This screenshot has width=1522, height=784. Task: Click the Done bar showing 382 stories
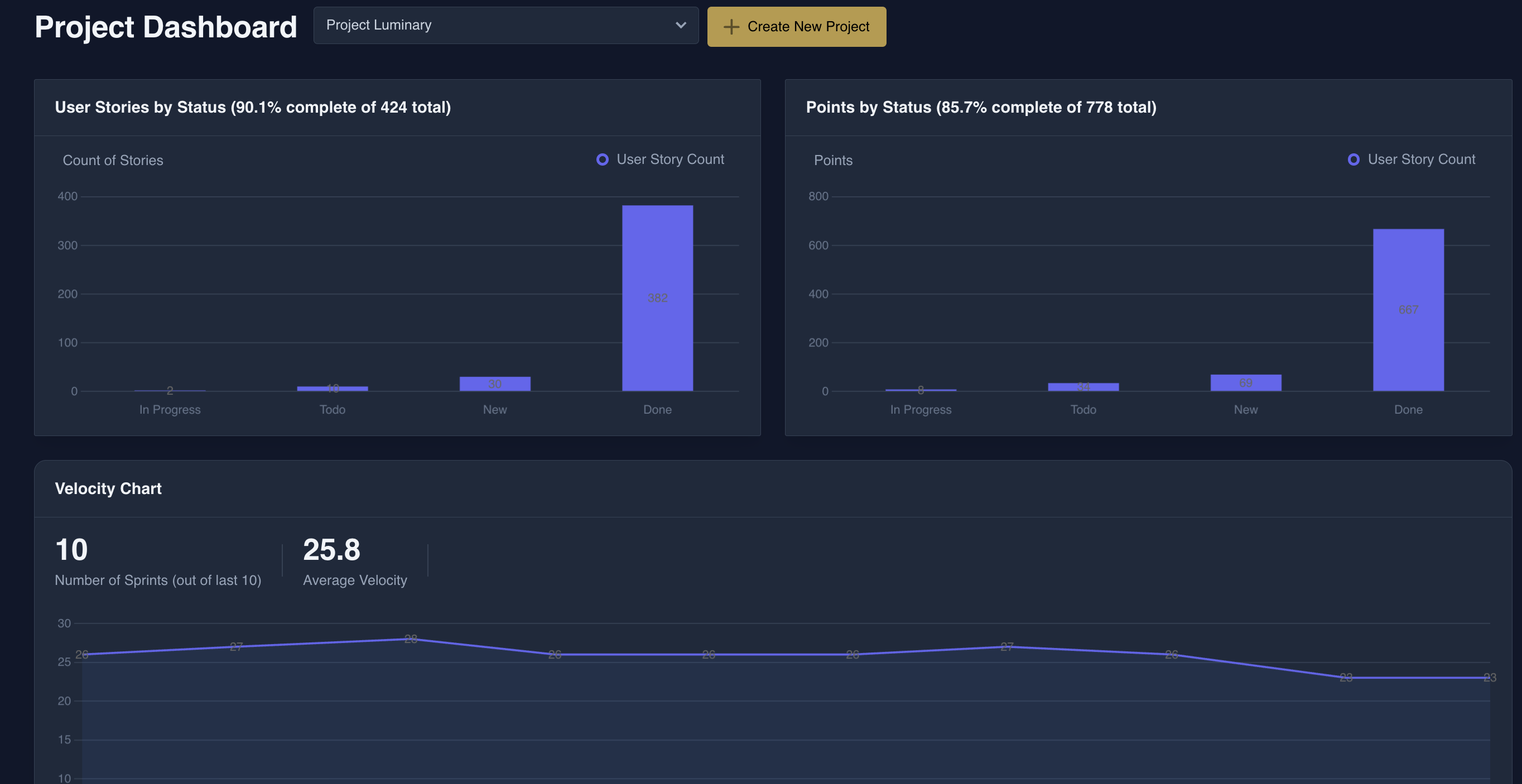pyautogui.click(x=657, y=298)
